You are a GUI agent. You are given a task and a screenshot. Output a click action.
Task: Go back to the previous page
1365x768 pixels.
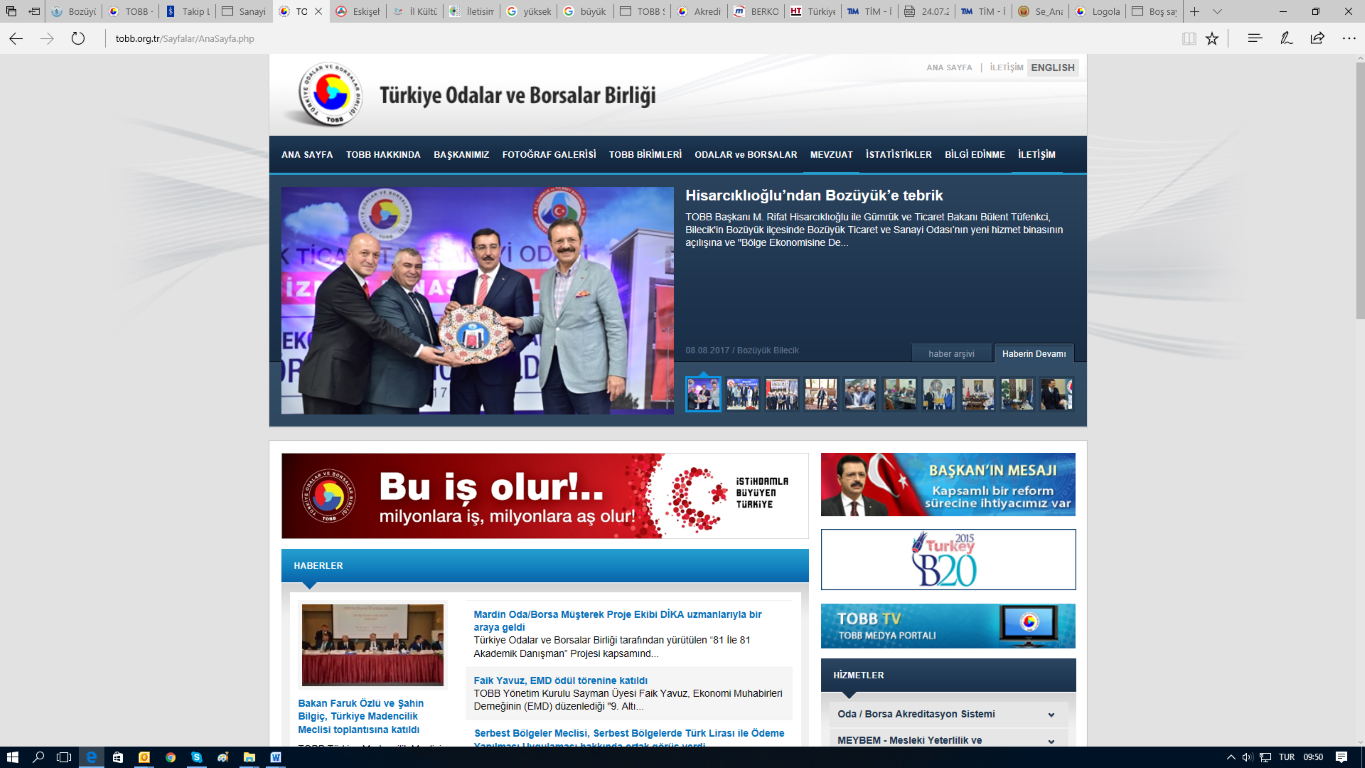pos(16,38)
